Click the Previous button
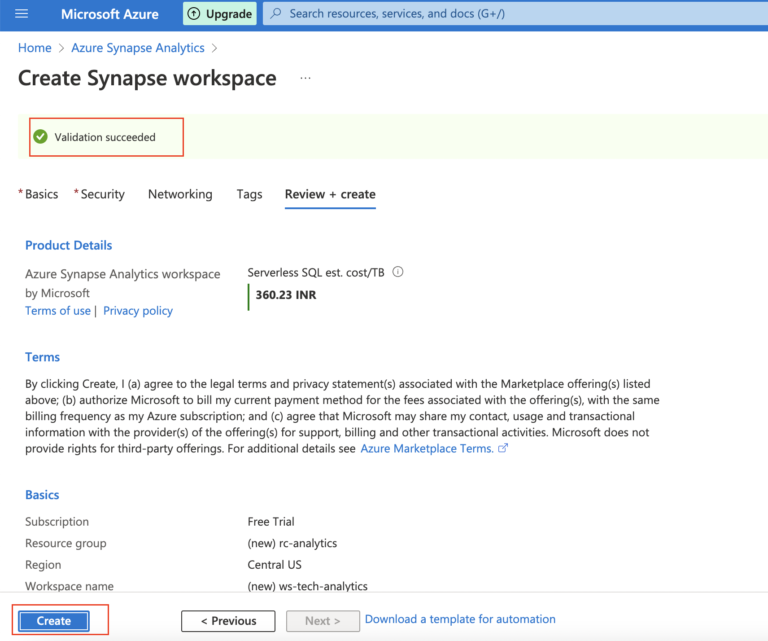This screenshot has width=768, height=641. point(228,621)
